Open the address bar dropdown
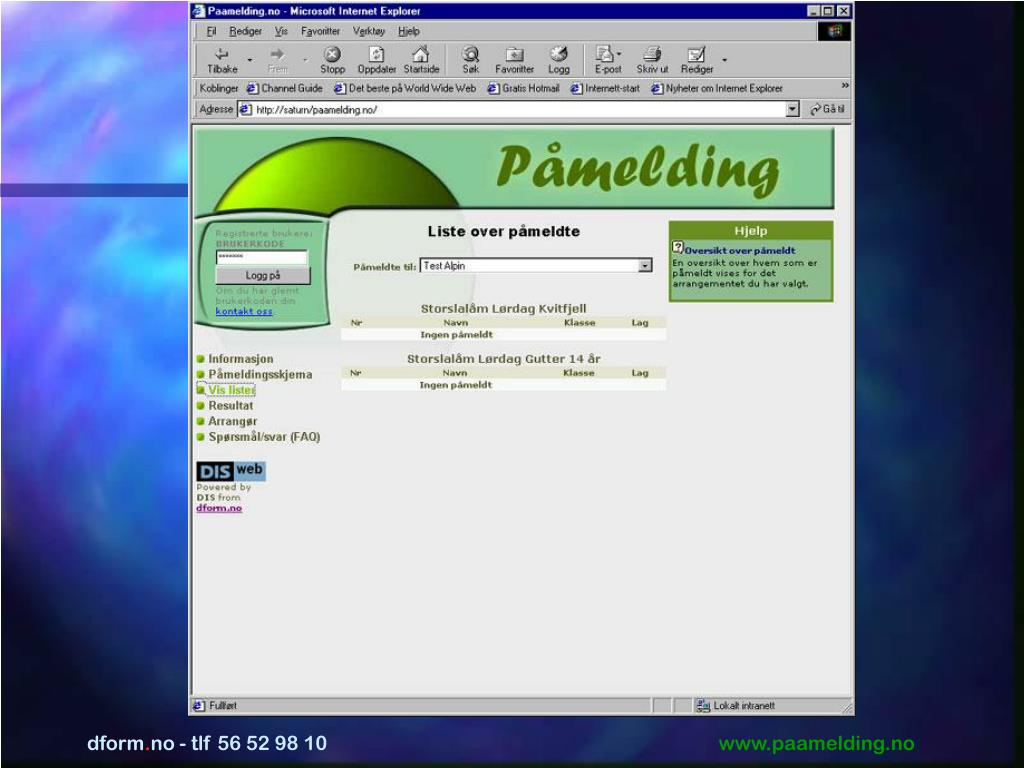This screenshot has height=768, width=1024. (x=792, y=109)
